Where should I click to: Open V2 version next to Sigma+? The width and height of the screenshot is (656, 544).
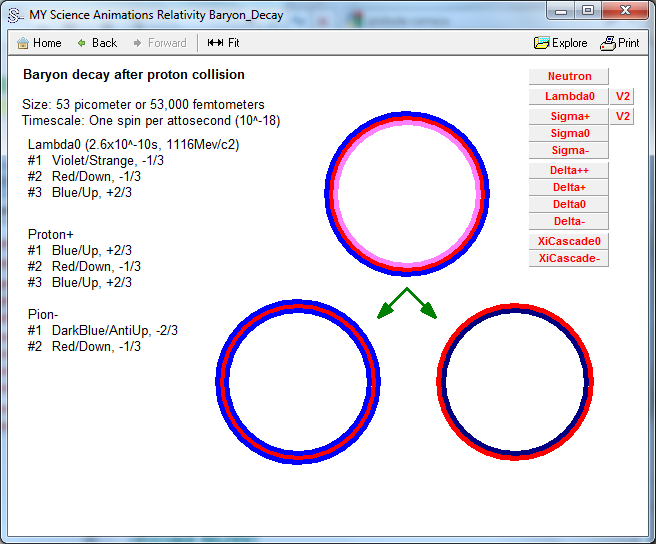(x=623, y=117)
